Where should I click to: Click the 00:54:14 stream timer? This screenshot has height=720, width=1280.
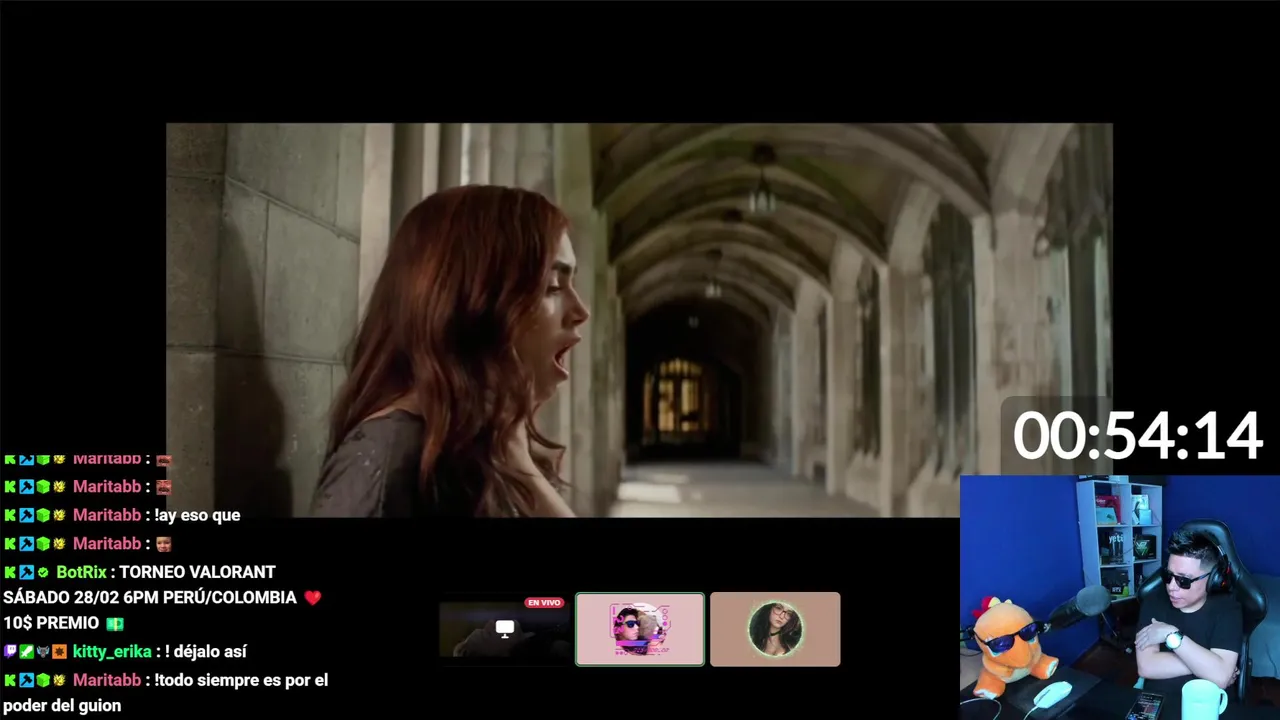(x=1138, y=436)
